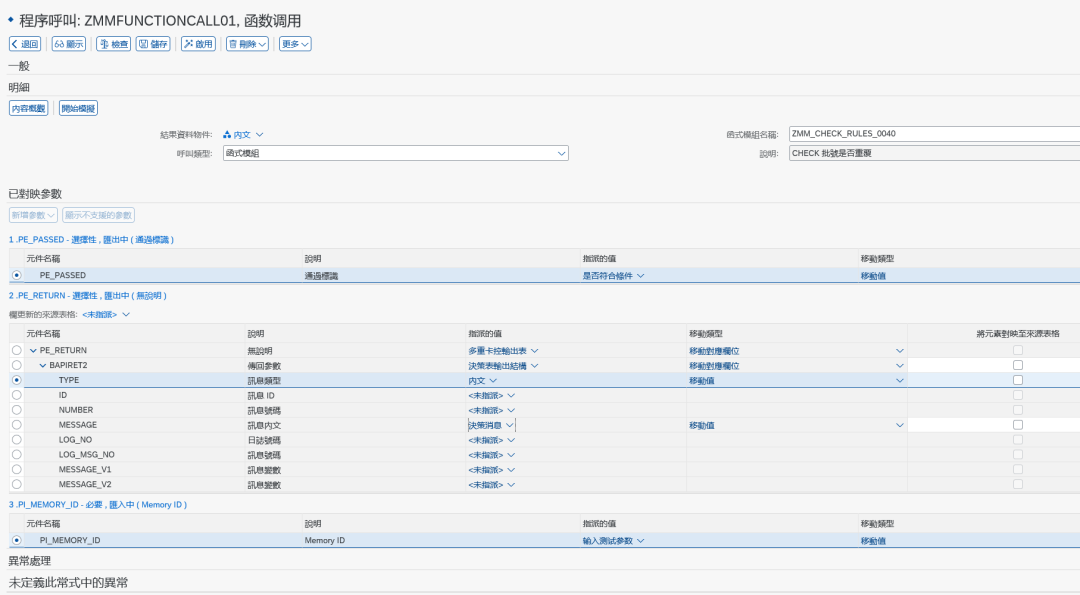Switch to display mode with 顯示
Screen dimensions: 1080x595
pos(69,44)
